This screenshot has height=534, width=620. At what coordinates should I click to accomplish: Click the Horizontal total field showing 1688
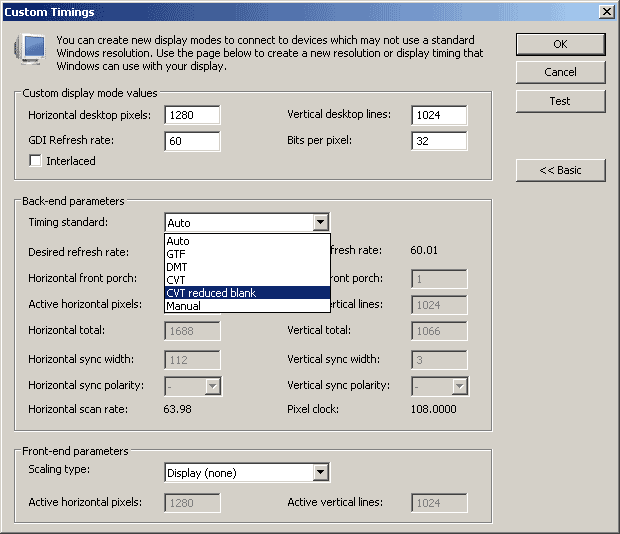pos(192,331)
